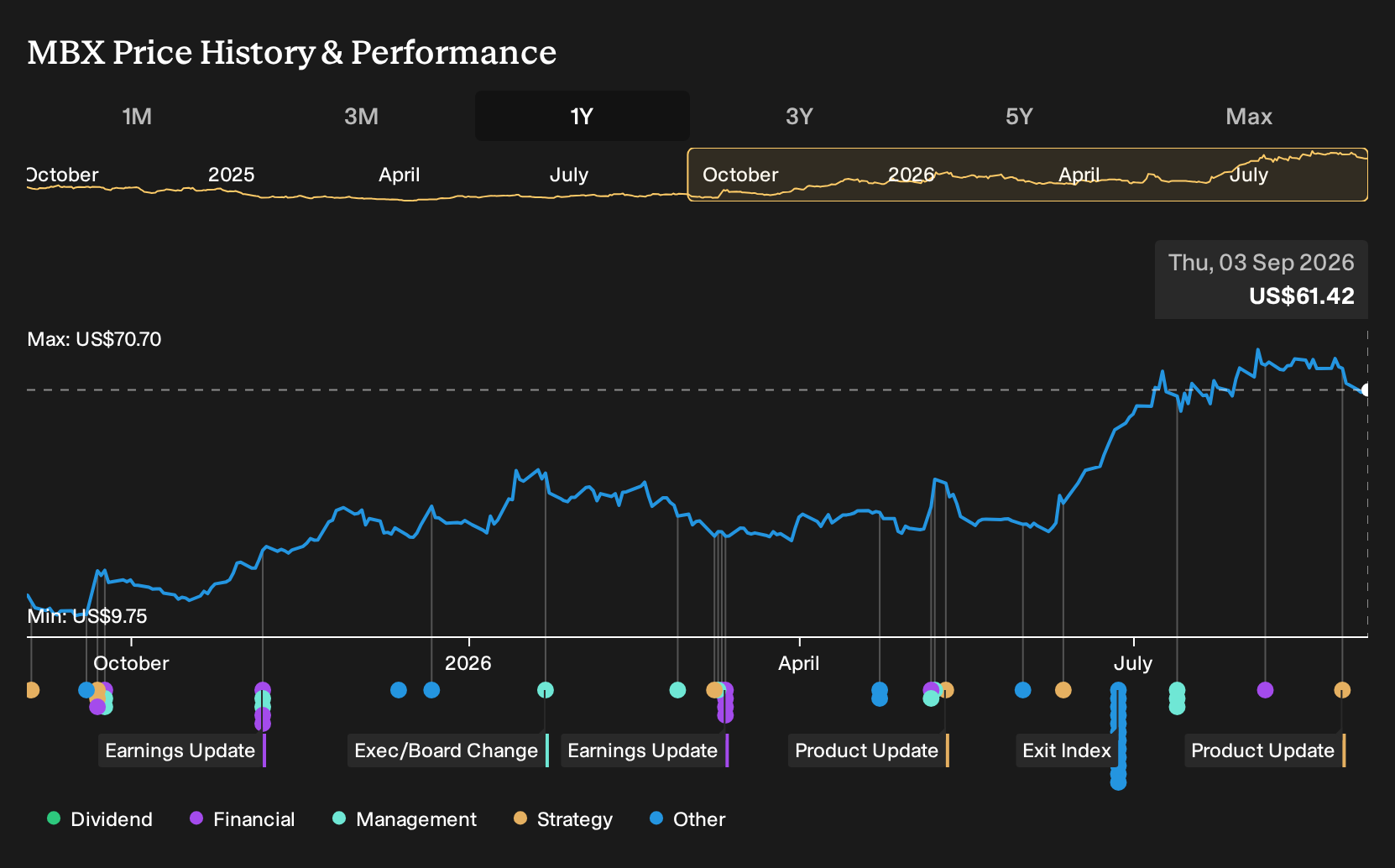Click the orange strategy marker at the far left of the timeline
Image resolution: width=1395 pixels, height=868 pixels.
(x=31, y=690)
